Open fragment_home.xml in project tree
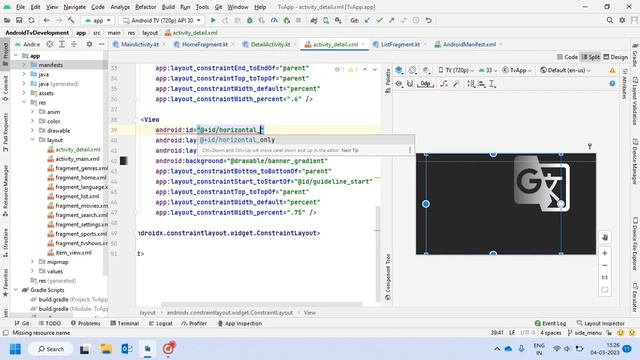Screen dimensions: 640x360 pyautogui.click(x=80, y=178)
